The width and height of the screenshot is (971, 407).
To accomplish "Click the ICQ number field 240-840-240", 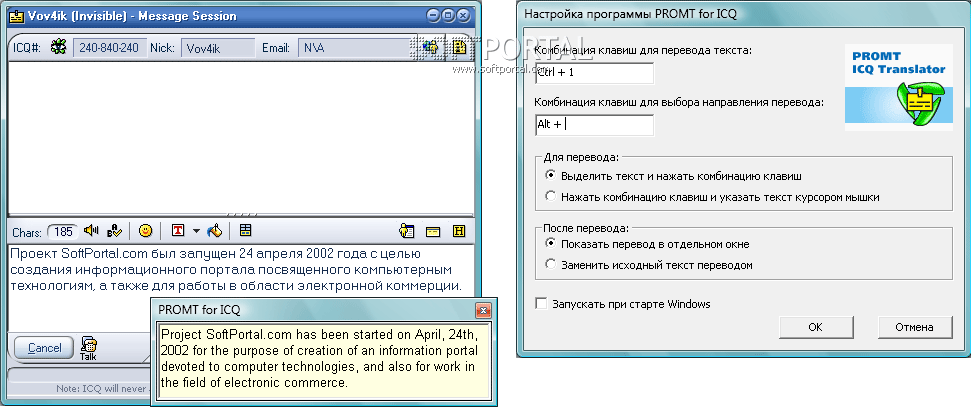I will click(110, 48).
